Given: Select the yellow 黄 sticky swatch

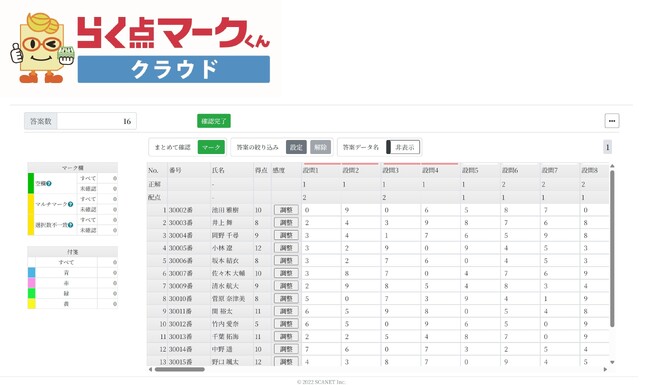Looking at the screenshot, I should click(31, 304).
